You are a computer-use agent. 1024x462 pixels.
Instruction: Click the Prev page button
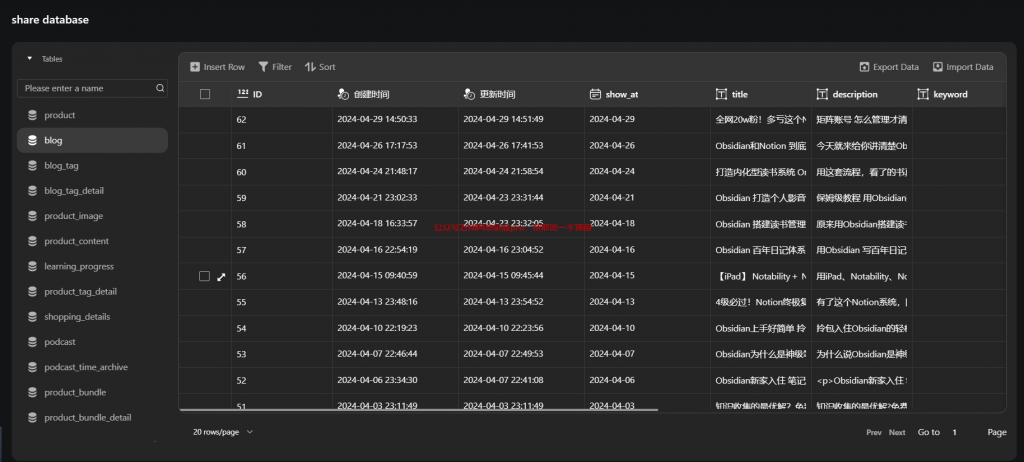tap(873, 432)
